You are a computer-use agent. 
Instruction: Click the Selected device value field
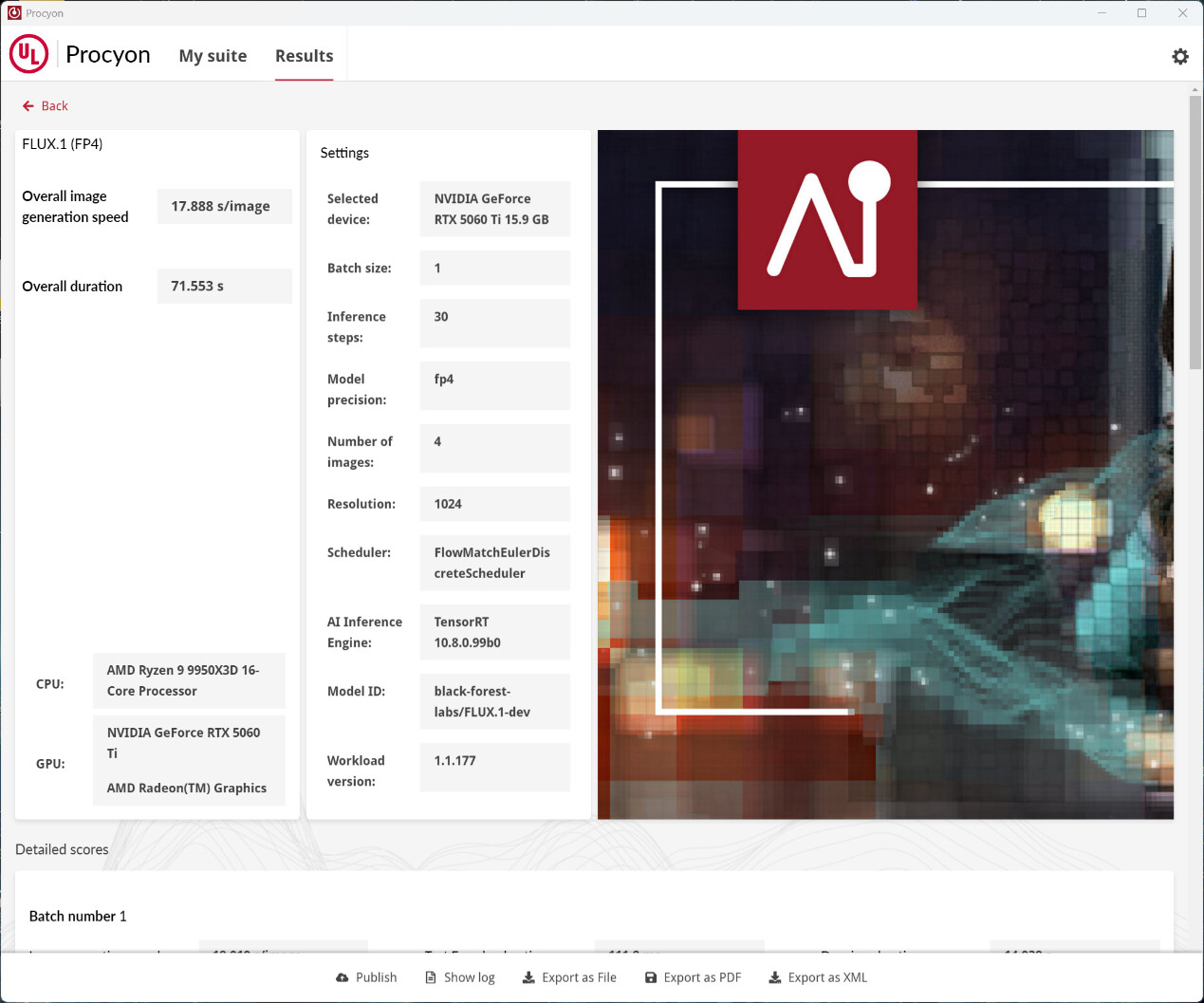pyautogui.click(x=494, y=209)
